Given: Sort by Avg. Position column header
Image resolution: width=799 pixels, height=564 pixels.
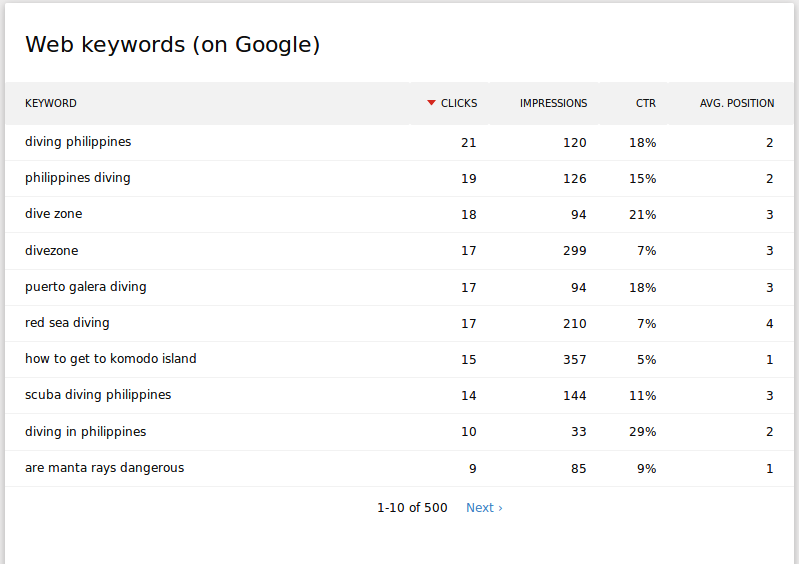Looking at the screenshot, I should pyautogui.click(x=736, y=104).
